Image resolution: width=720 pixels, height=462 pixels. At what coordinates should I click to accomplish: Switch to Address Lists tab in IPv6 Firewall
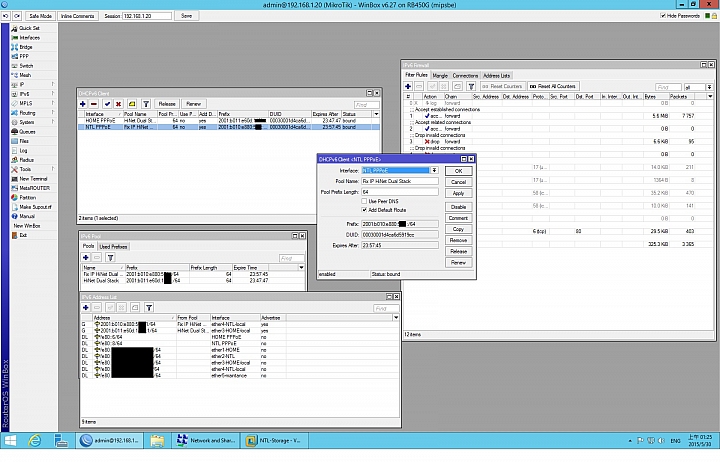[496, 75]
